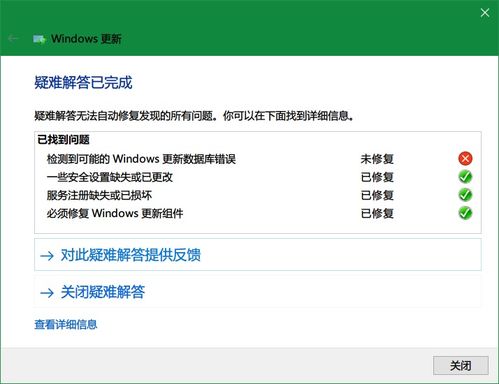Viewport: 499px width, 384px height.
Task: Click green checkmark beside 一些安全设置缺失或已更改
Action: (465, 177)
